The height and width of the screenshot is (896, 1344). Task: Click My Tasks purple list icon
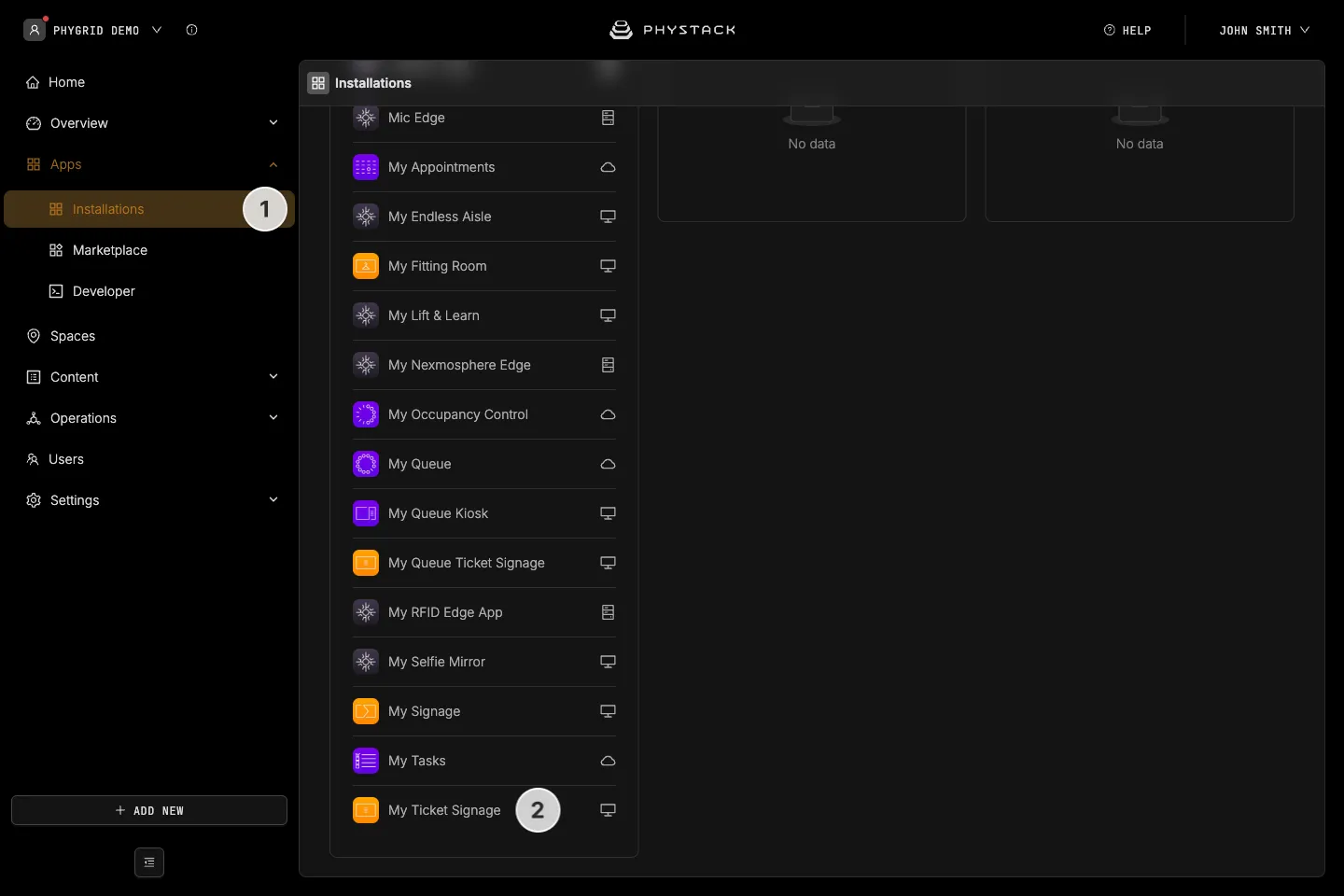click(366, 761)
